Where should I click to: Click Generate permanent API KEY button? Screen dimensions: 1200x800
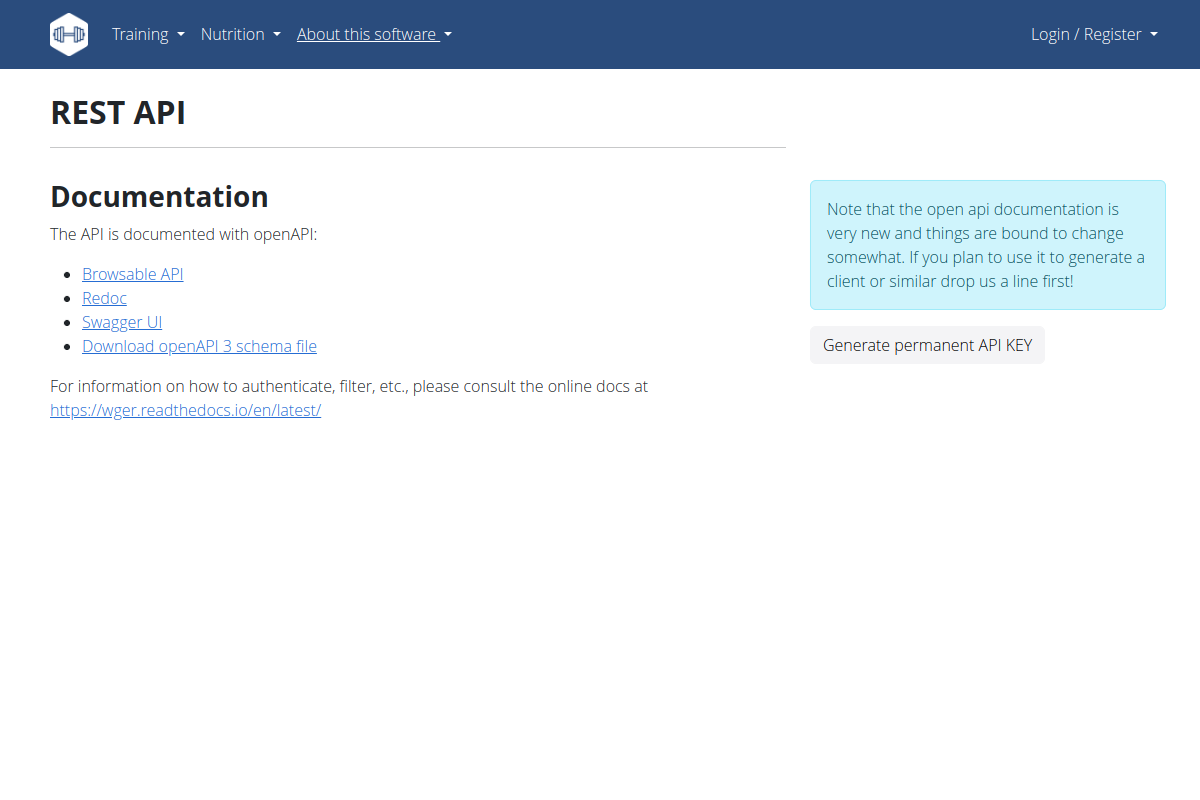point(927,345)
